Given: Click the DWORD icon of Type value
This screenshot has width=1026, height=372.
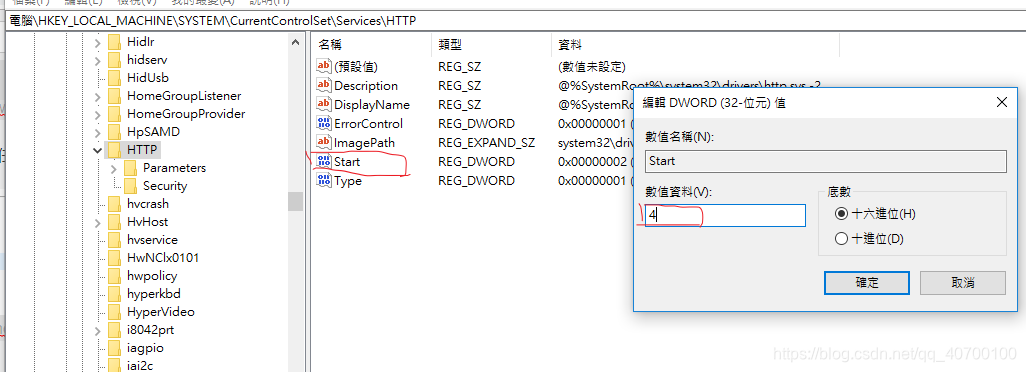Looking at the screenshot, I should pyautogui.click(x=324, y=180).
